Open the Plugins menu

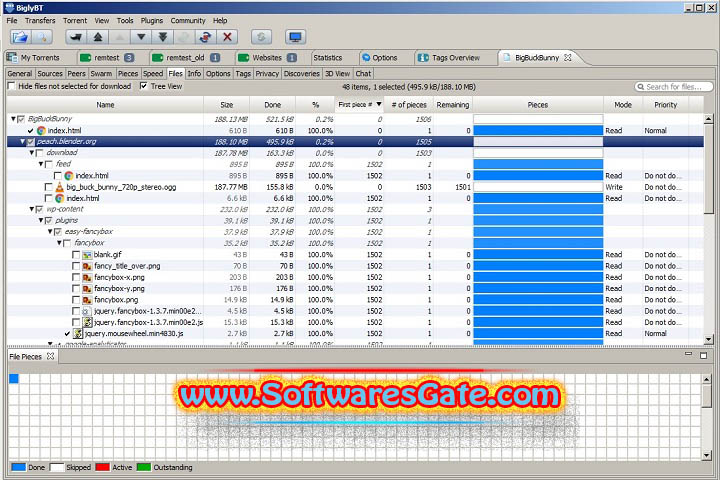[x=152, y=21]
